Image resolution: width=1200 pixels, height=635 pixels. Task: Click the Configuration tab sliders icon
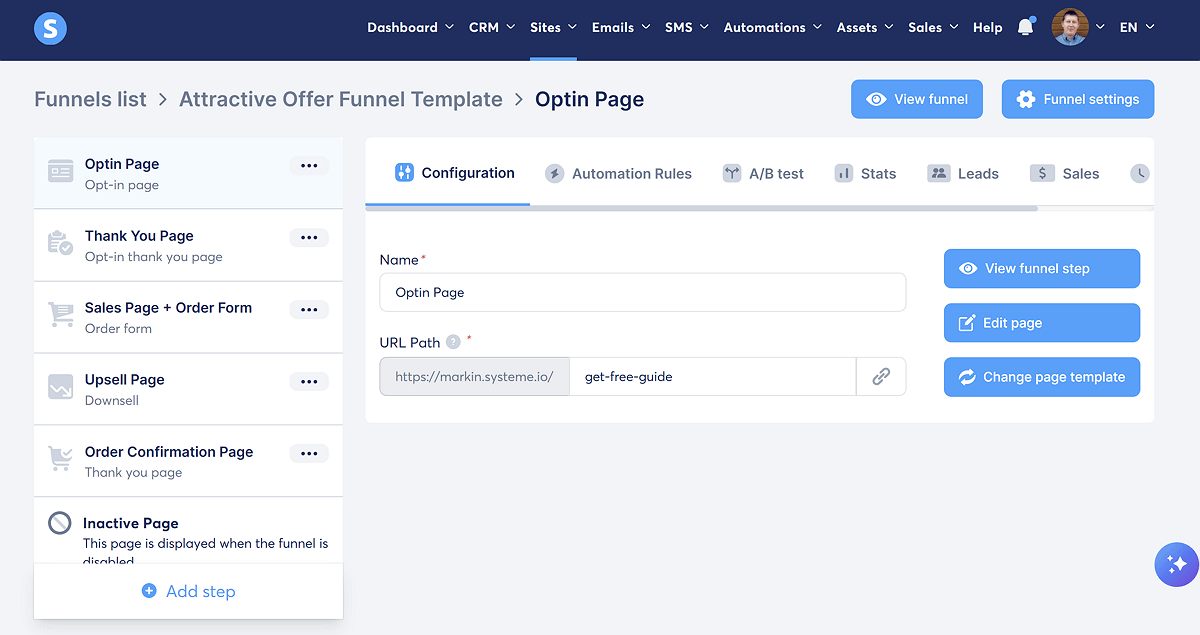point(404,172)
